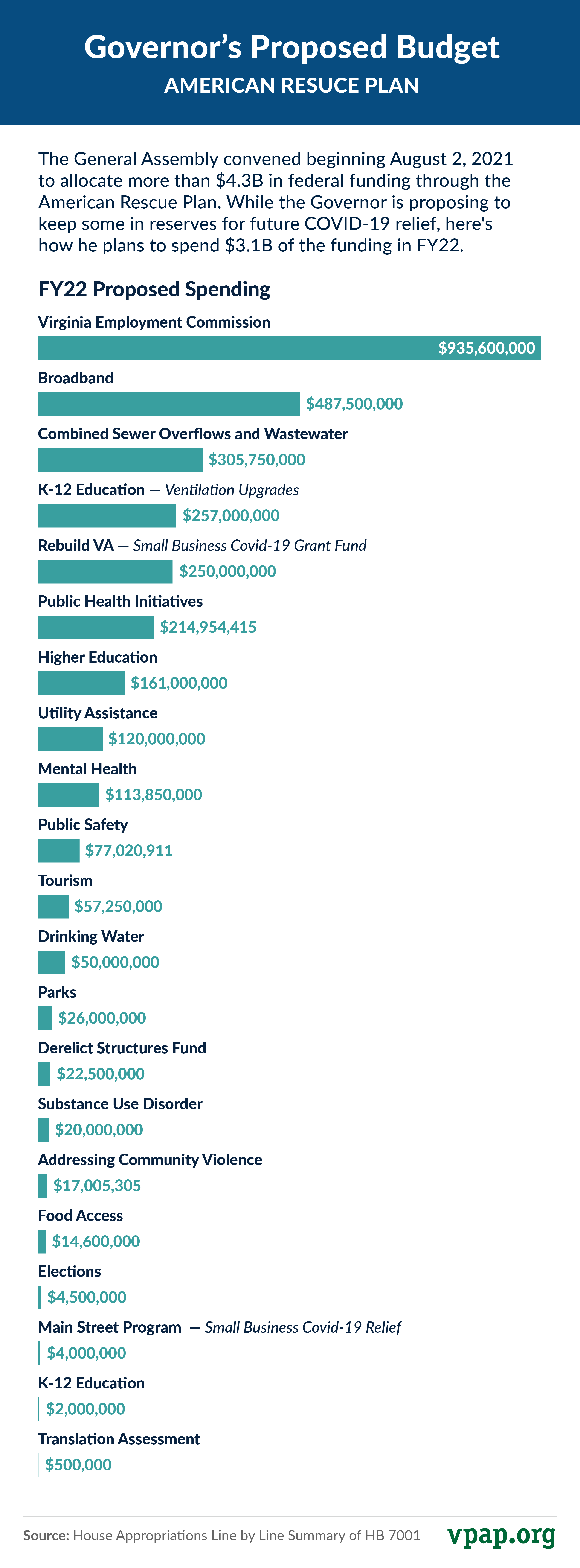580x1568 pixels.
Task: Click the Governor's Proposed Budget title
Action: pos(292,47)
